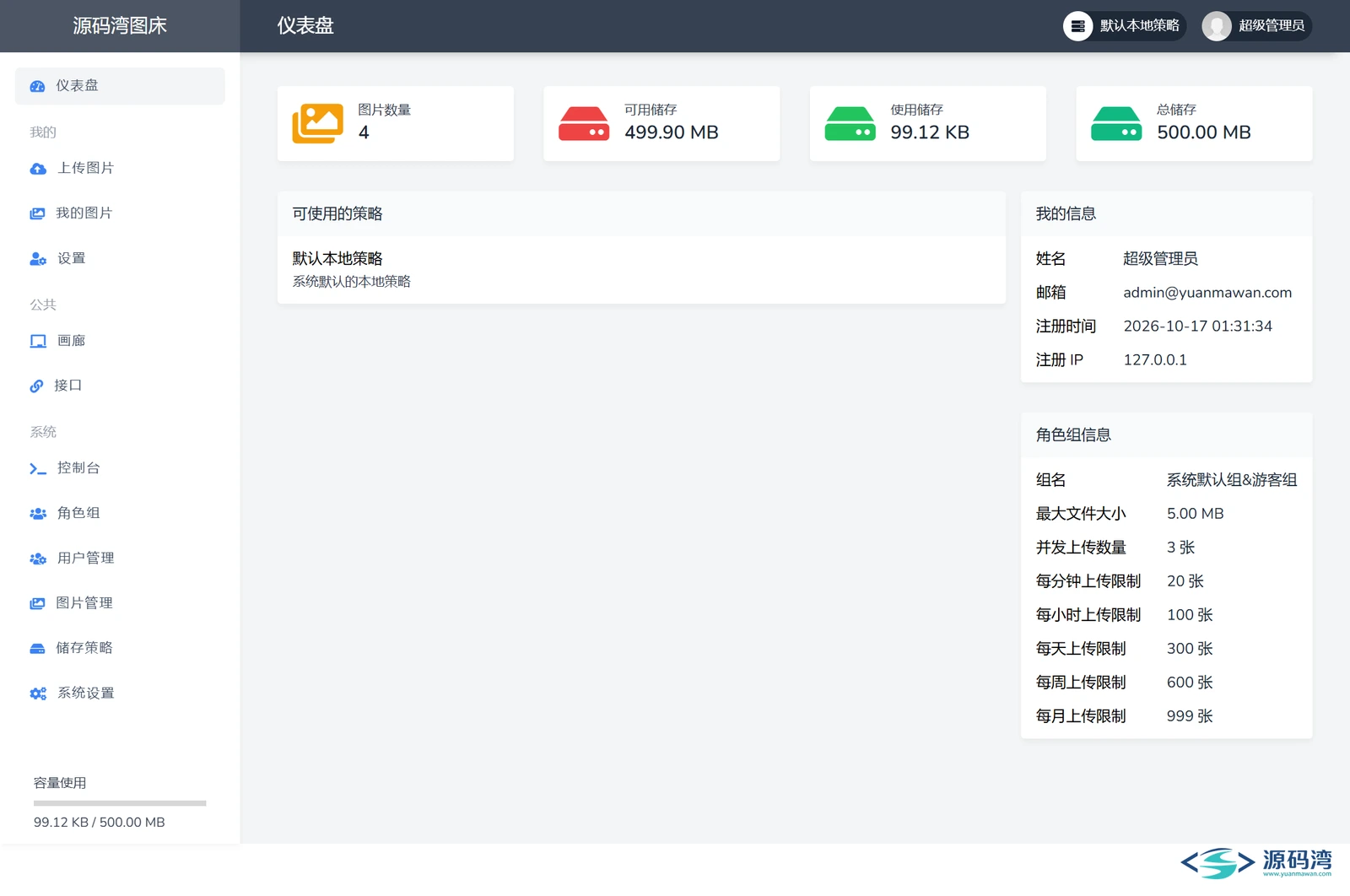
Task: Open the 用户管理 sidebar entry
Action: 120,559
